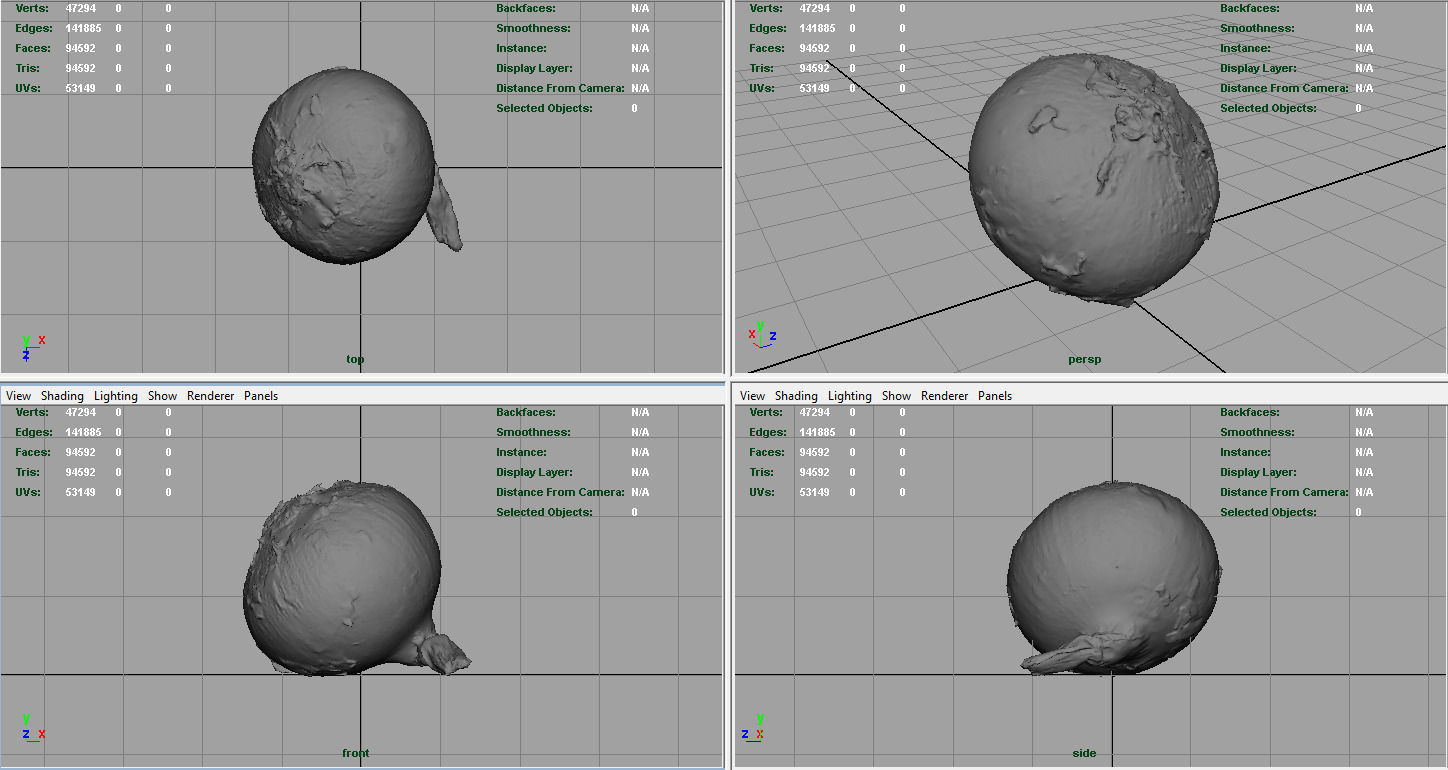
Task: Click the 'UVs:' label in the top view
Action: (28, 88)
